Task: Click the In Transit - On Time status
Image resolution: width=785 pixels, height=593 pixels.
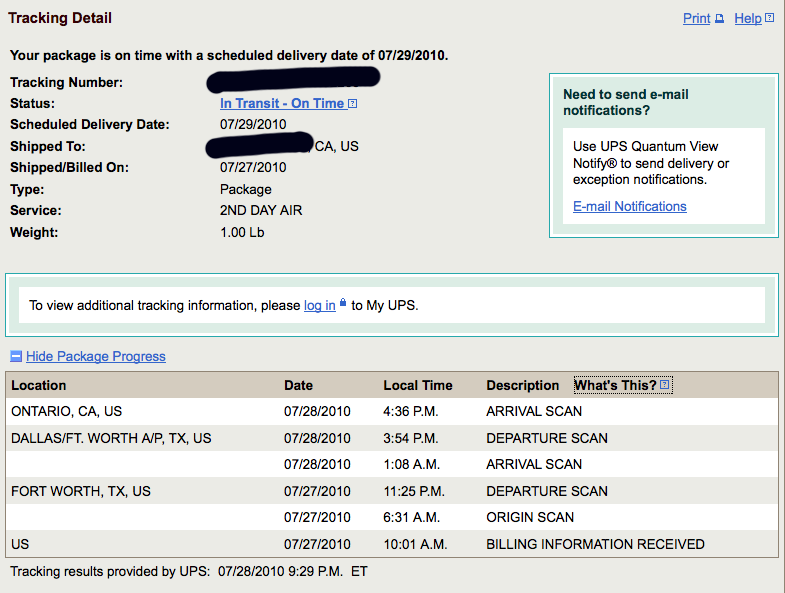Action: point(282,104)
